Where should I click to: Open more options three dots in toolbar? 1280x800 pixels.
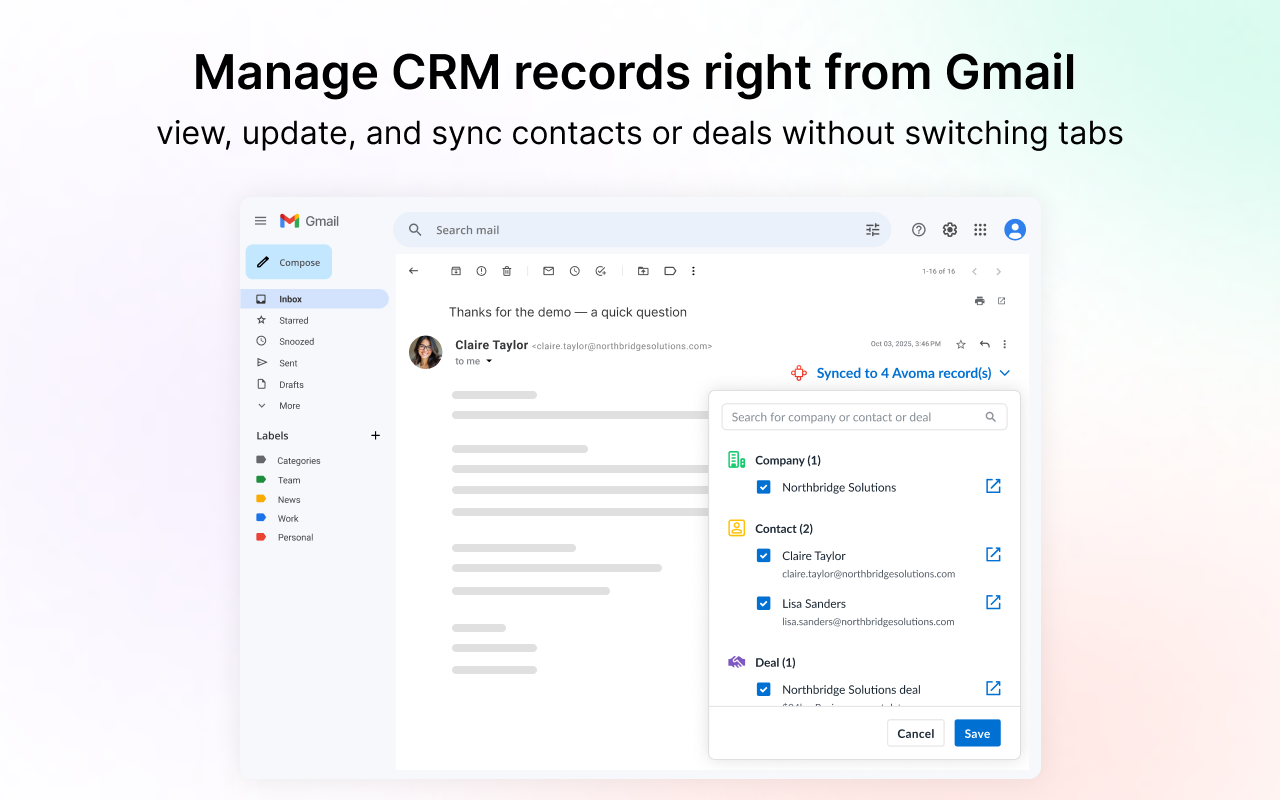click(x=694, y=271)
